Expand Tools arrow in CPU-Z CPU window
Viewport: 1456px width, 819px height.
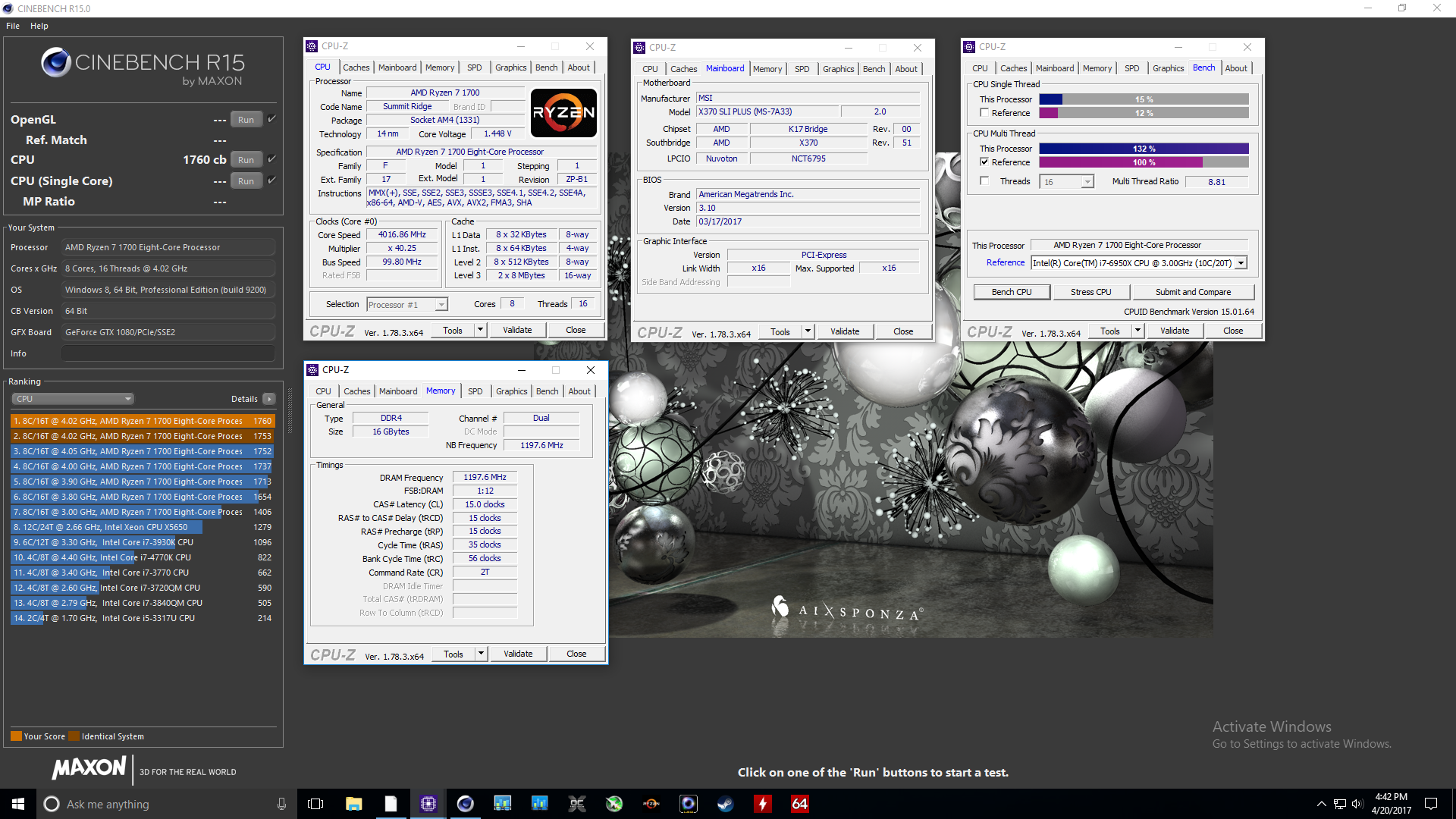[x=480, y=330]
